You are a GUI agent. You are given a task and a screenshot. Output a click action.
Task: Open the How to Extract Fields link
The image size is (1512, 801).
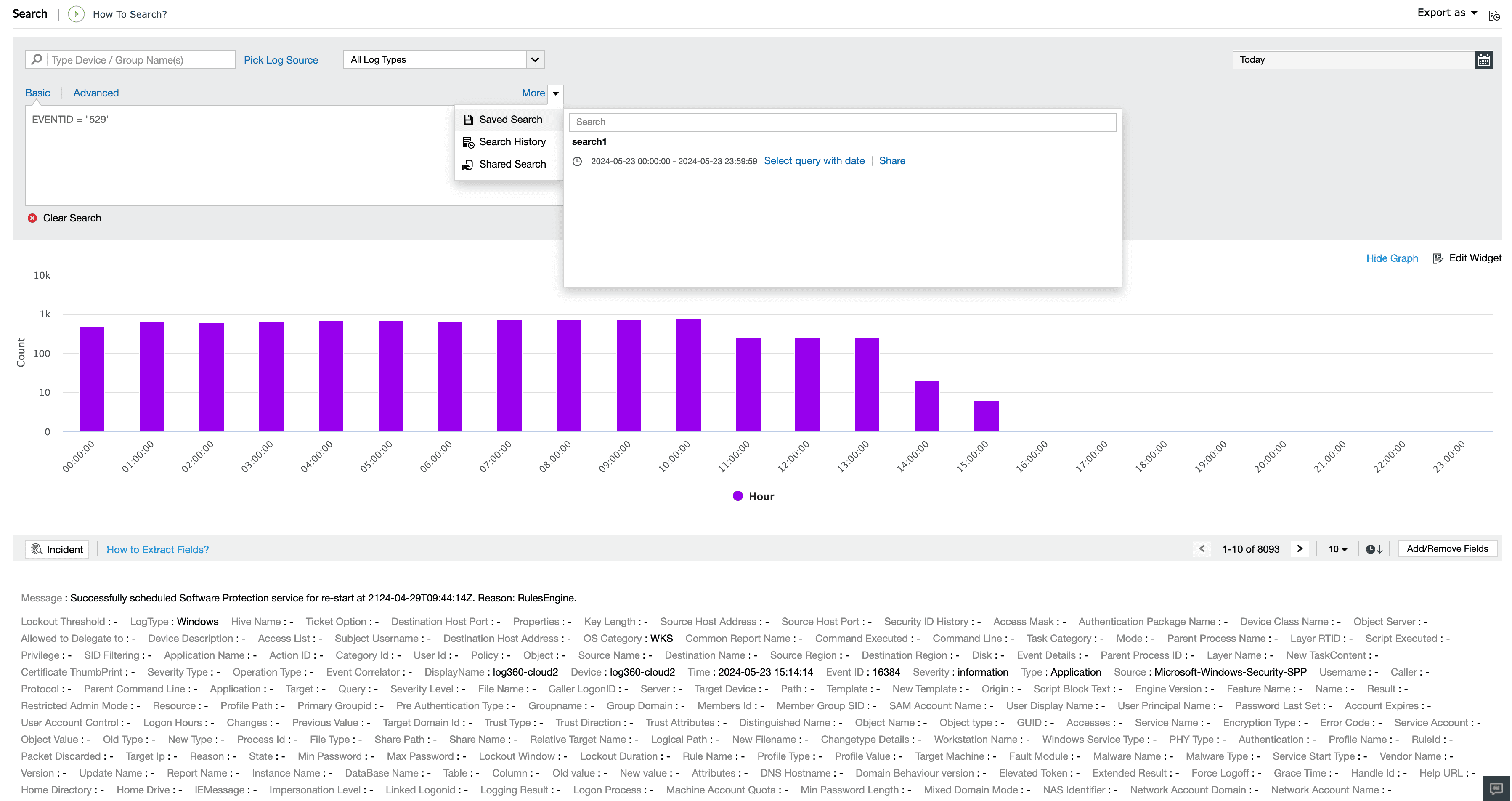coord(157,549)
